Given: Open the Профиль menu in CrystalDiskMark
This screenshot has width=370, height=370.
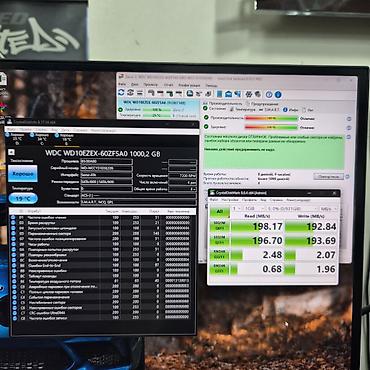Looking at the screenshot, I should coord(249,200).
